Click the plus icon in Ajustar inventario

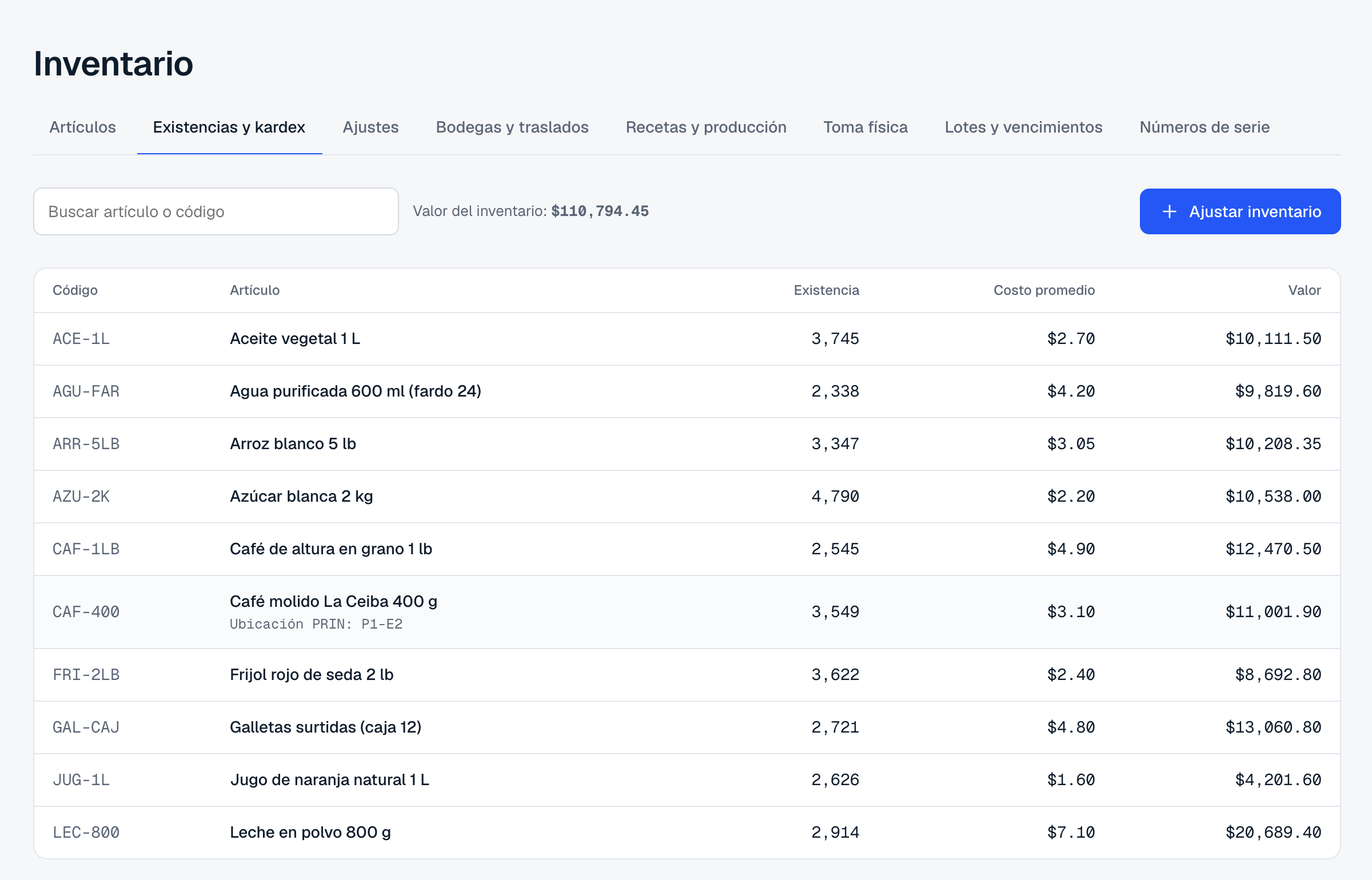[1170, 211]
